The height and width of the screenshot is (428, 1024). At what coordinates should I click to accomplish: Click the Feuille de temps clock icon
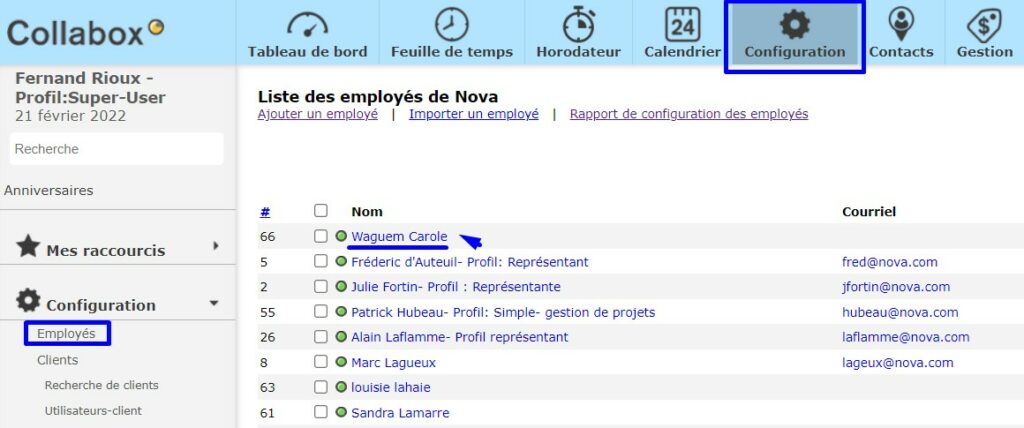point(452,24)
